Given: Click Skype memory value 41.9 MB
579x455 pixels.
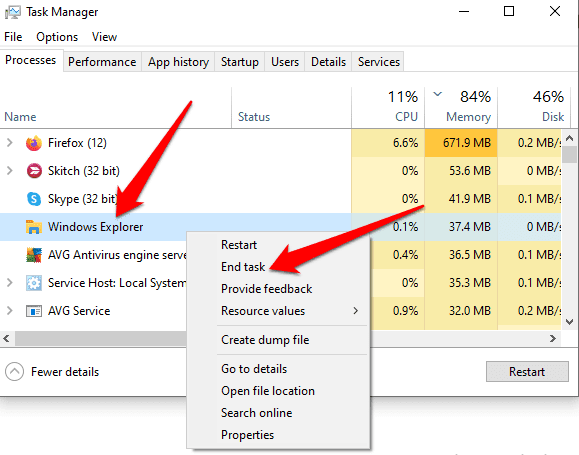Looking at the screenshot, I should pyautogui.click(x=470, y=199).
